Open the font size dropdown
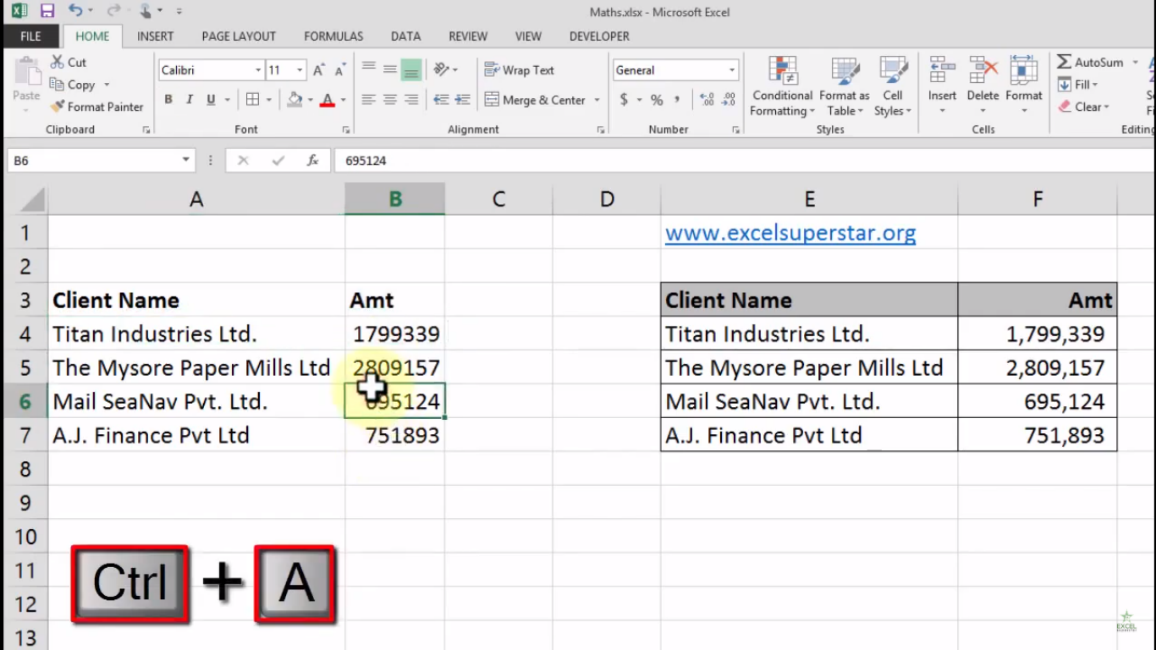Screen dimensions: 1156x650 coord(299,70)
